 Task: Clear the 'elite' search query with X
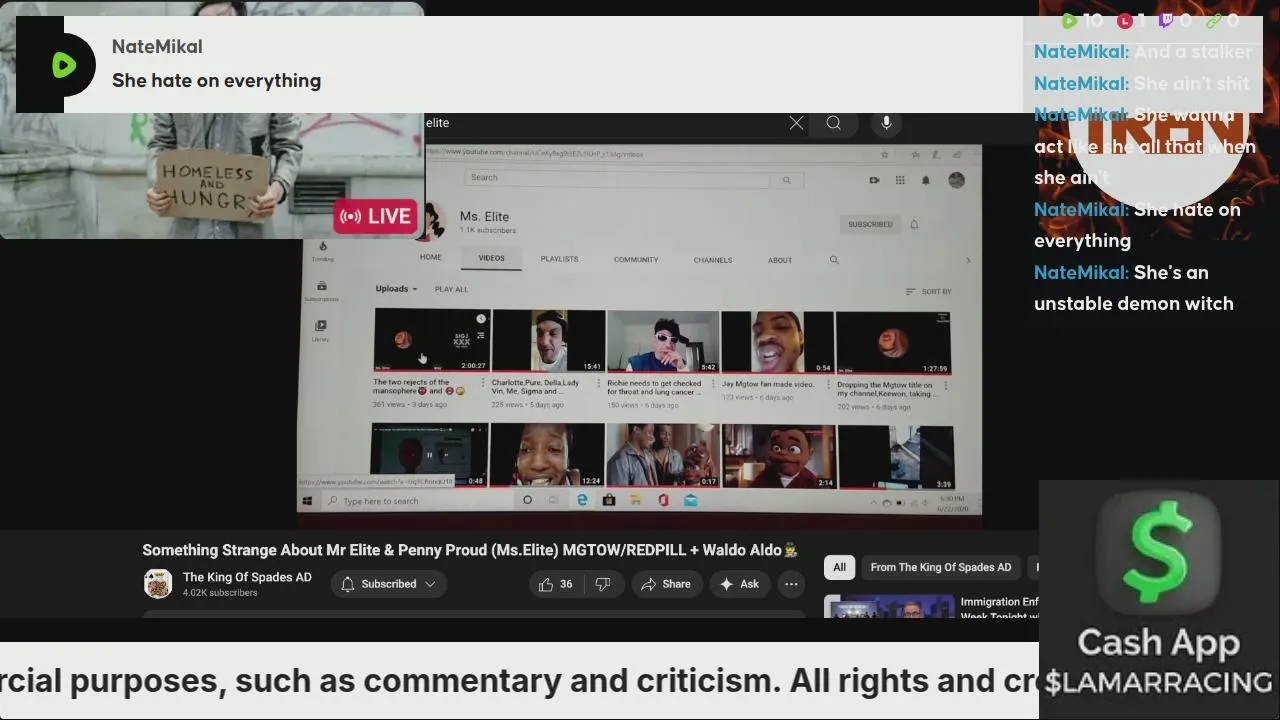pos(796,123)
